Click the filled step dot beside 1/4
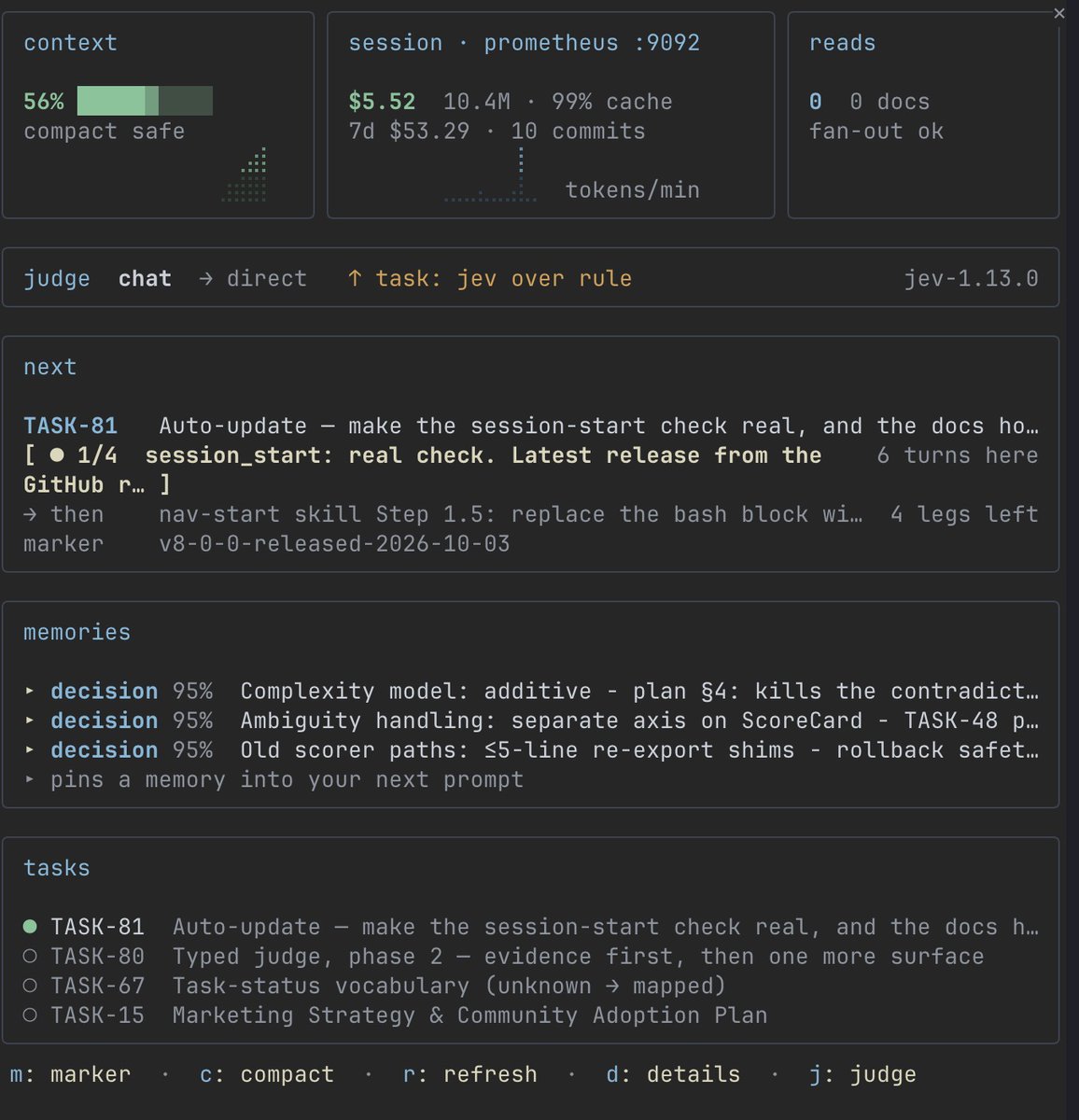The width and height of the screenshot is (1079, 1120). tap(58, 455)
